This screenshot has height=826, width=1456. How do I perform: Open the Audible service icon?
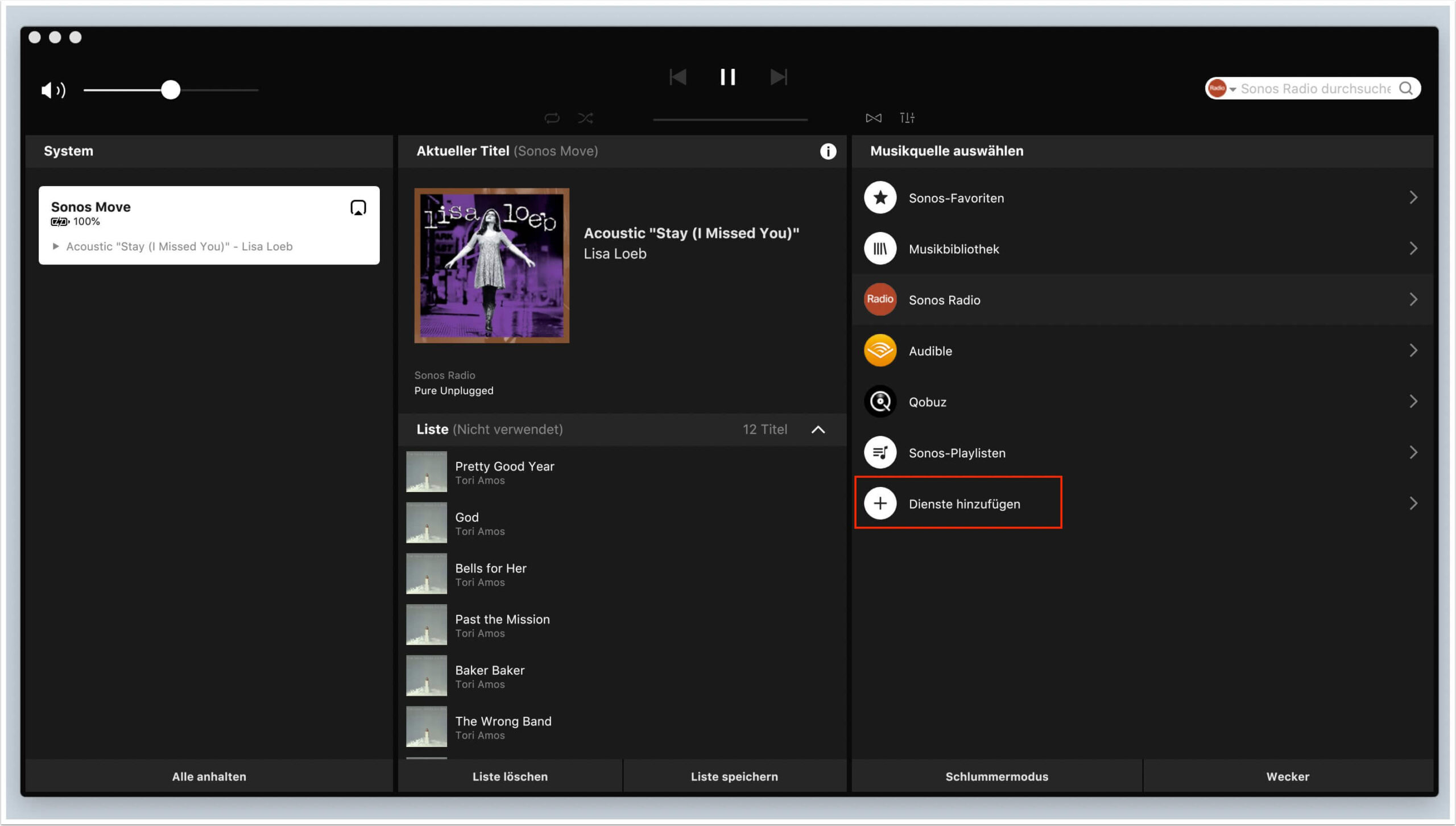coord(880,350)
